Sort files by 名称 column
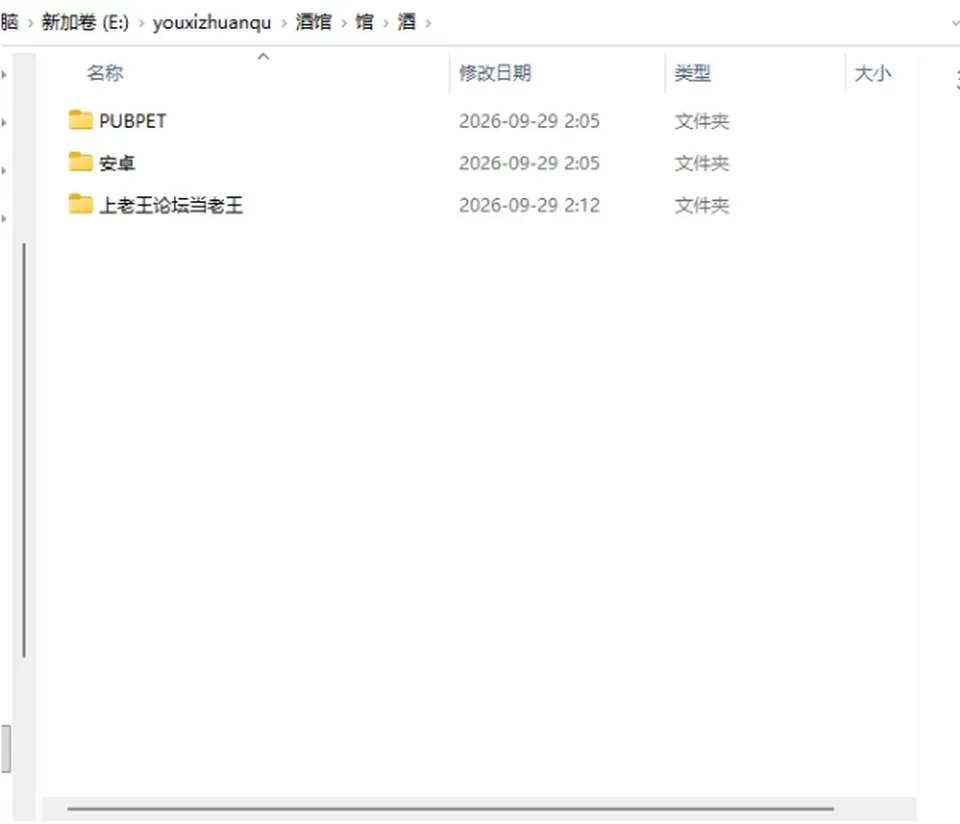 (105, 73)
